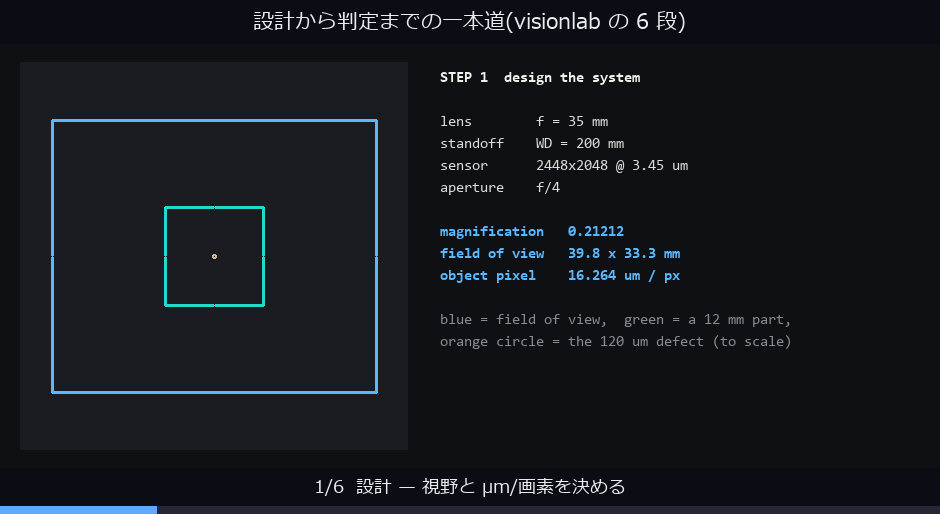Click the 'aperture' label

[472, 187]
